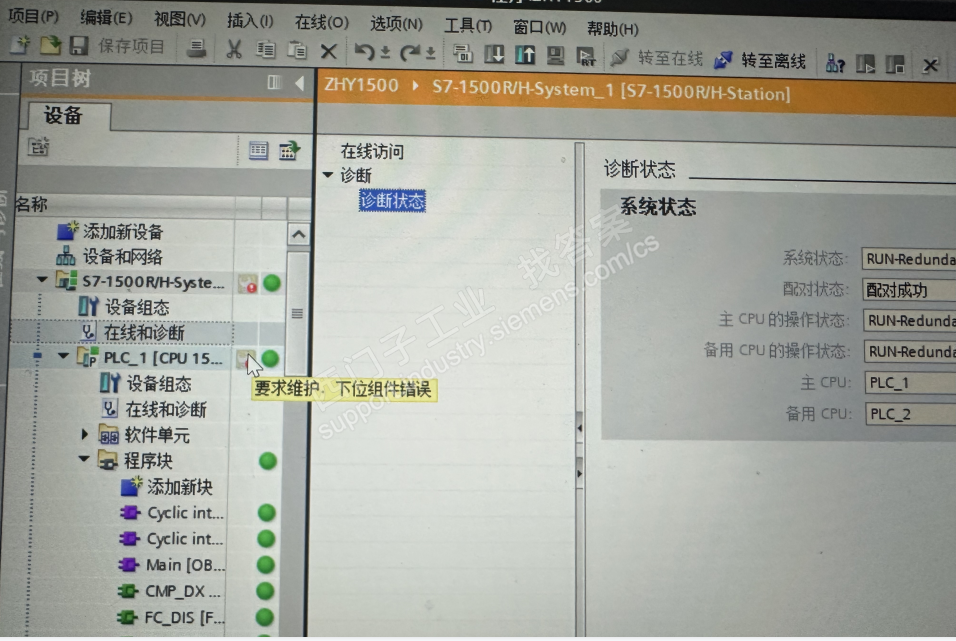Collapse the 诊断 section in navigation
956x641 pixels.
(328, 175)
